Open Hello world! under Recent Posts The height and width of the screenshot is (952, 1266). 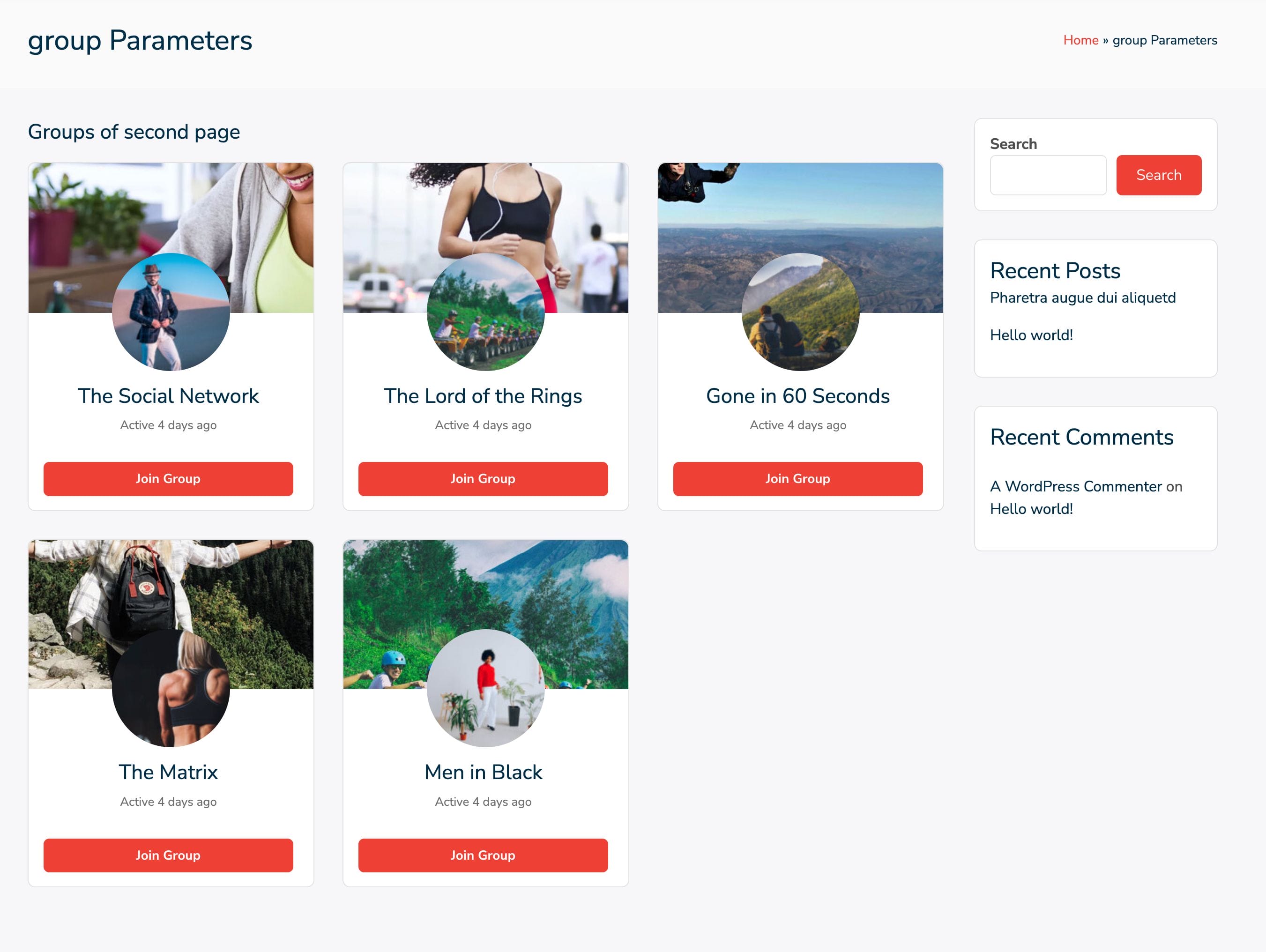pos(1031,335)
